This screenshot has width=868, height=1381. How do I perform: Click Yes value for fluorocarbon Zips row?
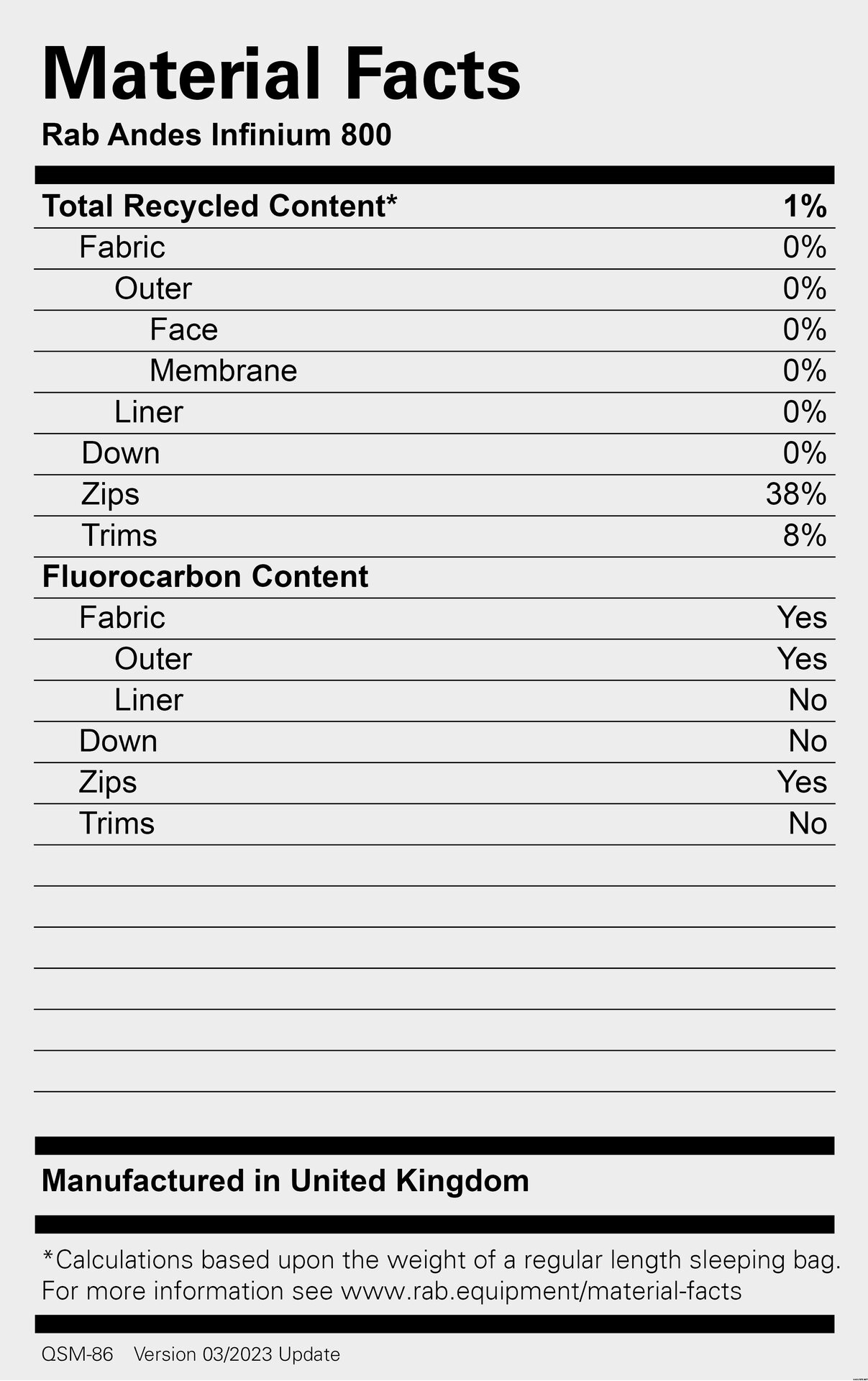pyautogui.click(x=802, y=783)
